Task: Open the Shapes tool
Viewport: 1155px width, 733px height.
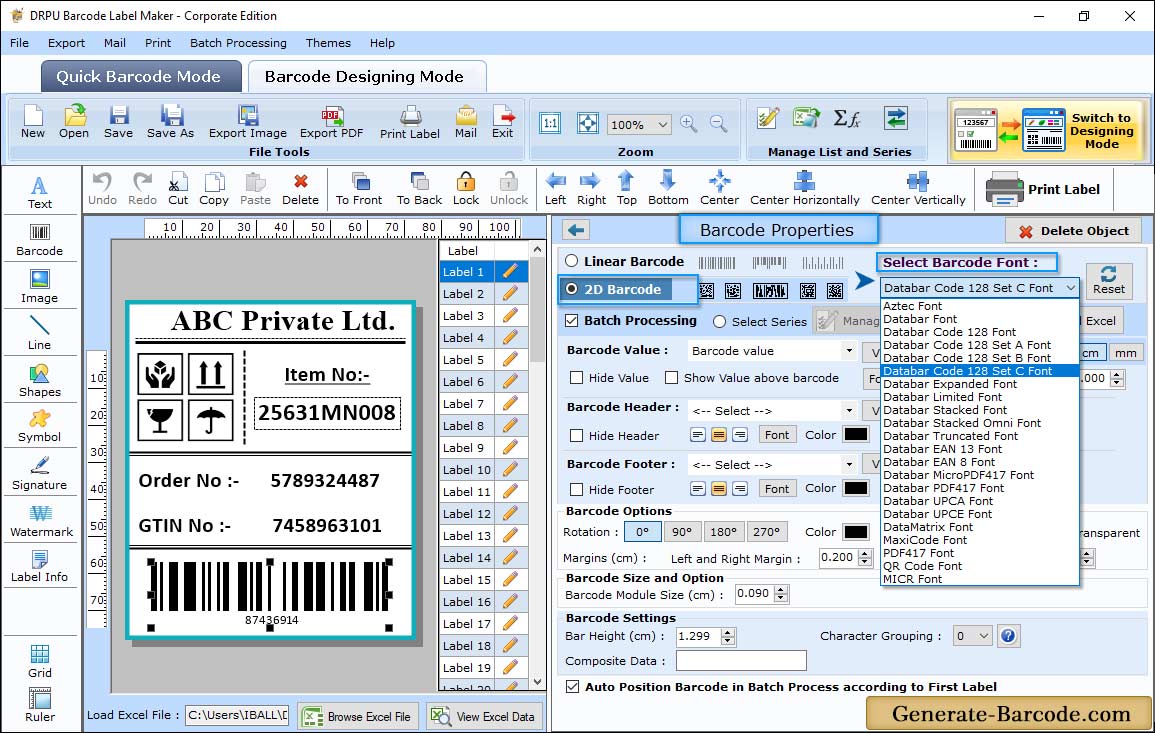Action: (x=40, y=381)
